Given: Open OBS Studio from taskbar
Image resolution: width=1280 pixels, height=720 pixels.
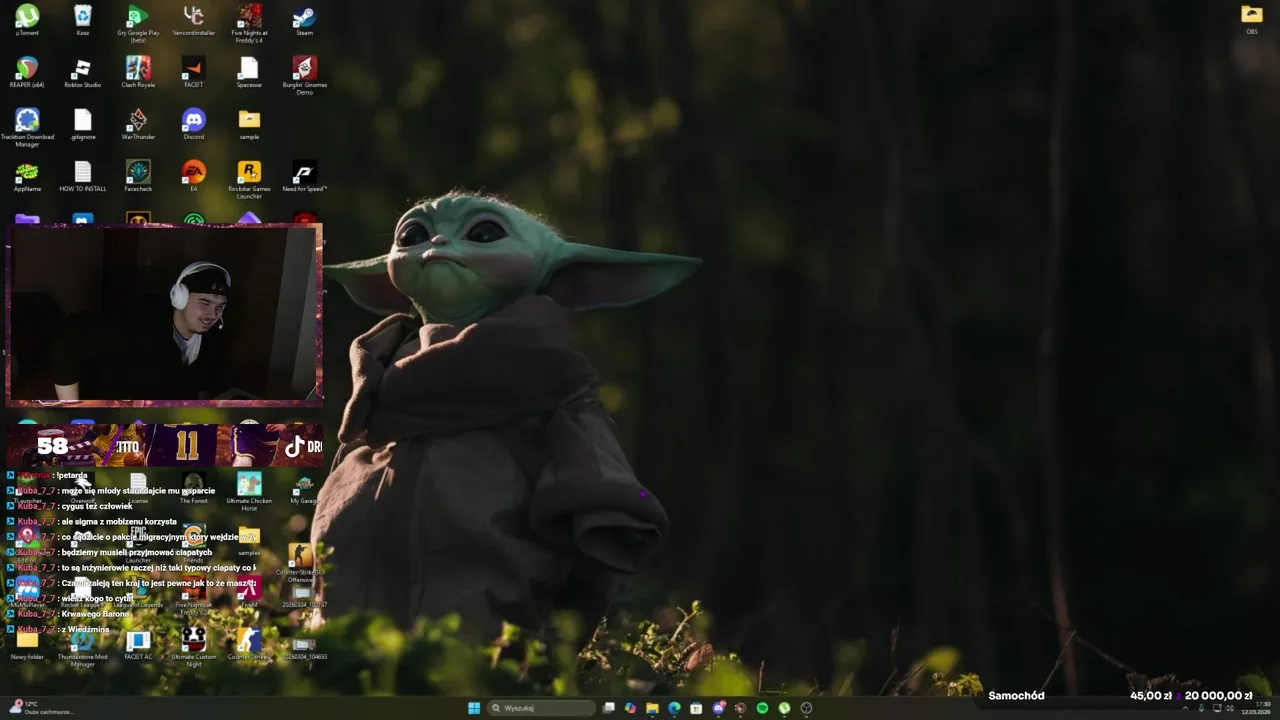Looking at the screenshot, I should tap(806, 708).
